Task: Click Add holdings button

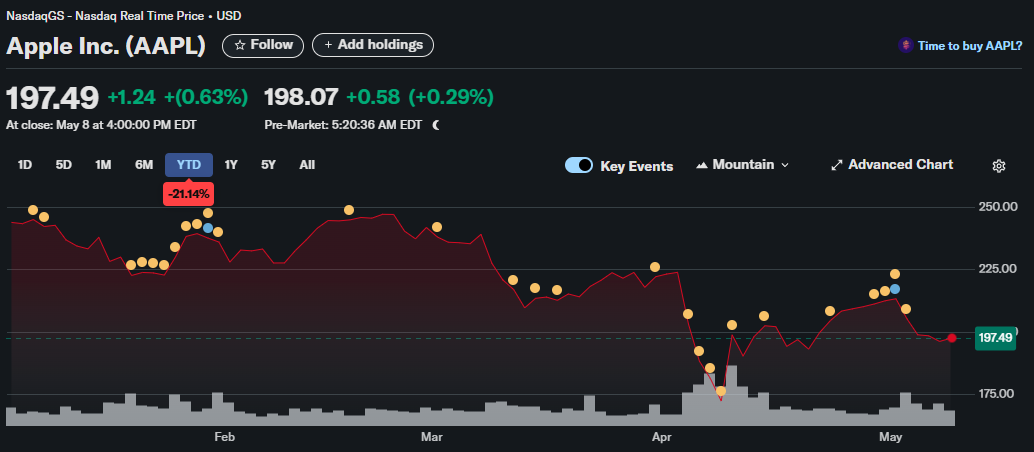Action: point(373,45)
